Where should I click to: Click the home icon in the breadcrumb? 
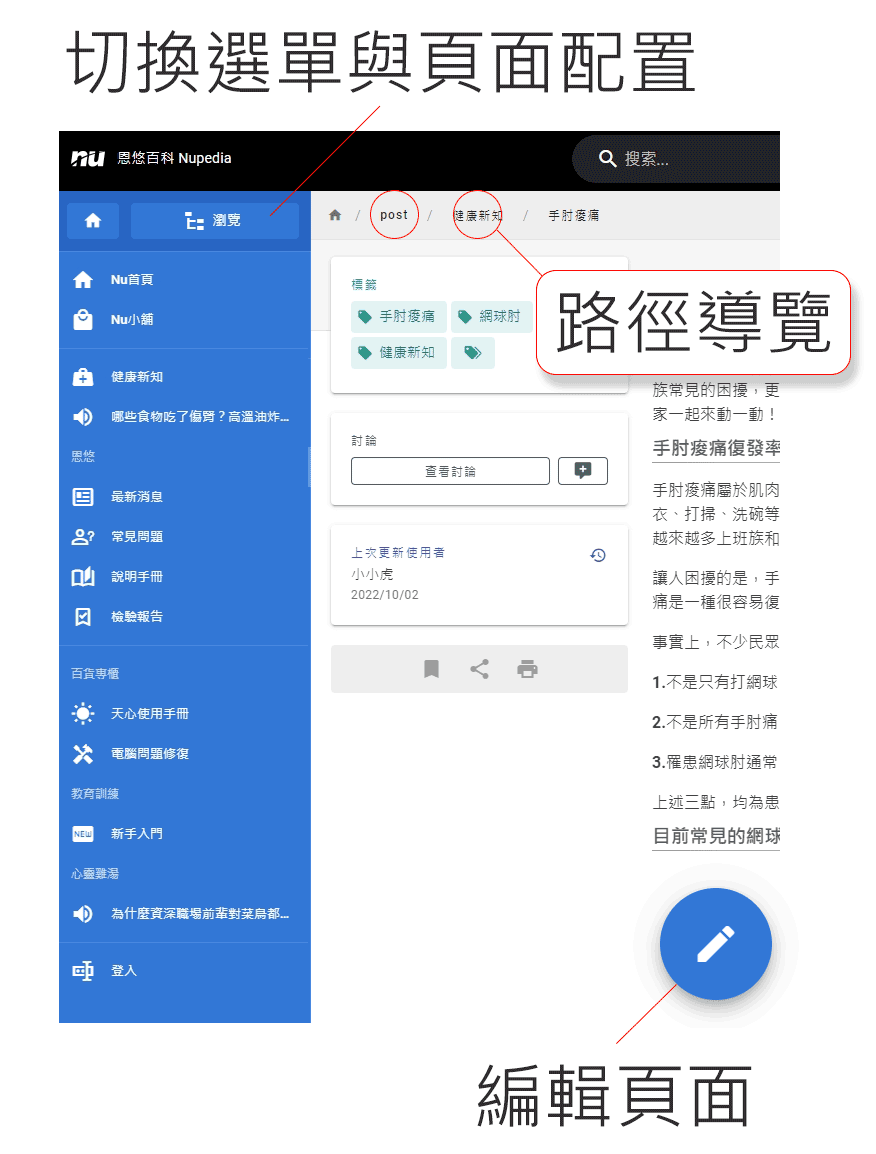click(335, 215)
